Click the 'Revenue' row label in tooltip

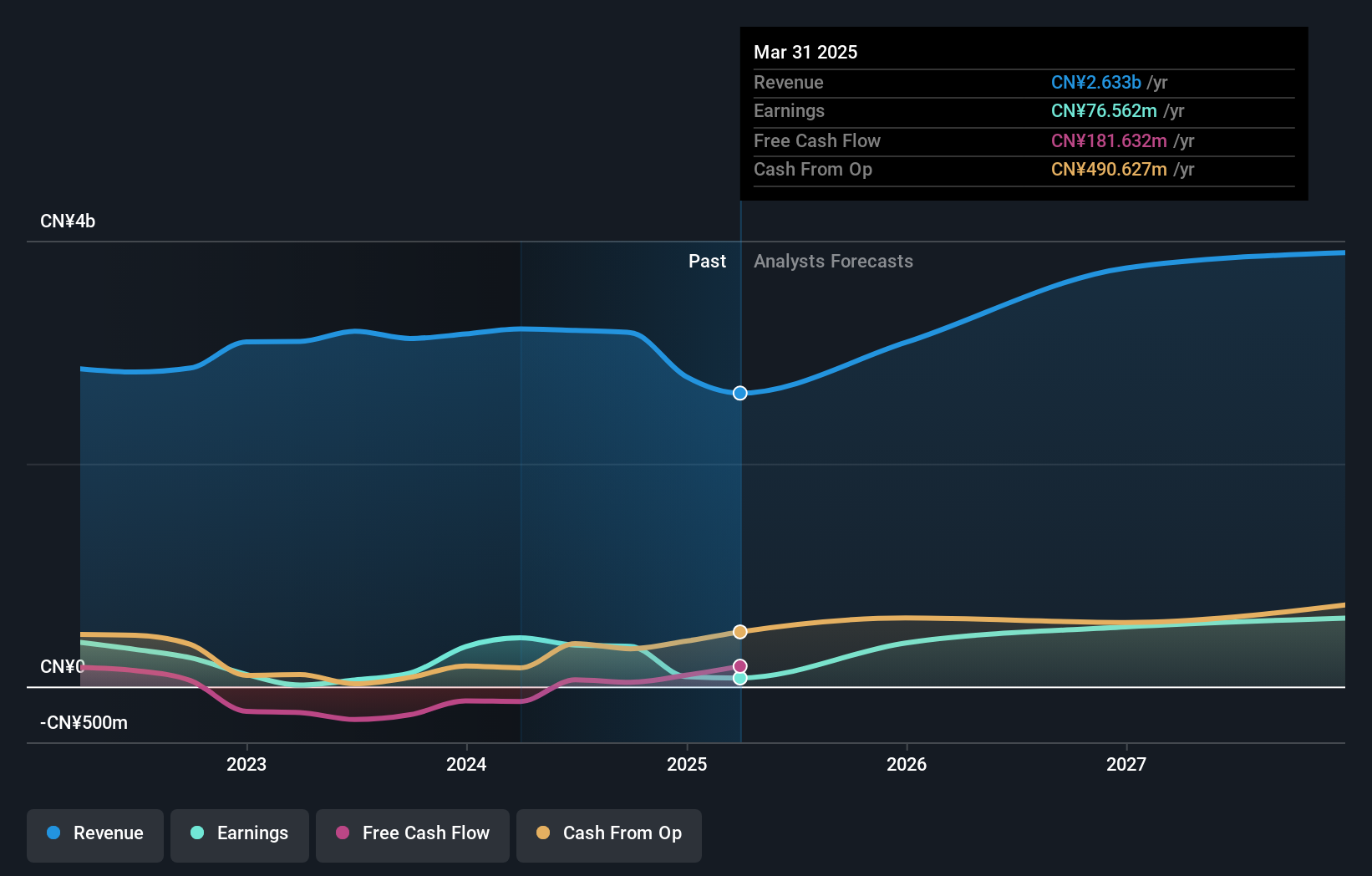coord(788,83)
